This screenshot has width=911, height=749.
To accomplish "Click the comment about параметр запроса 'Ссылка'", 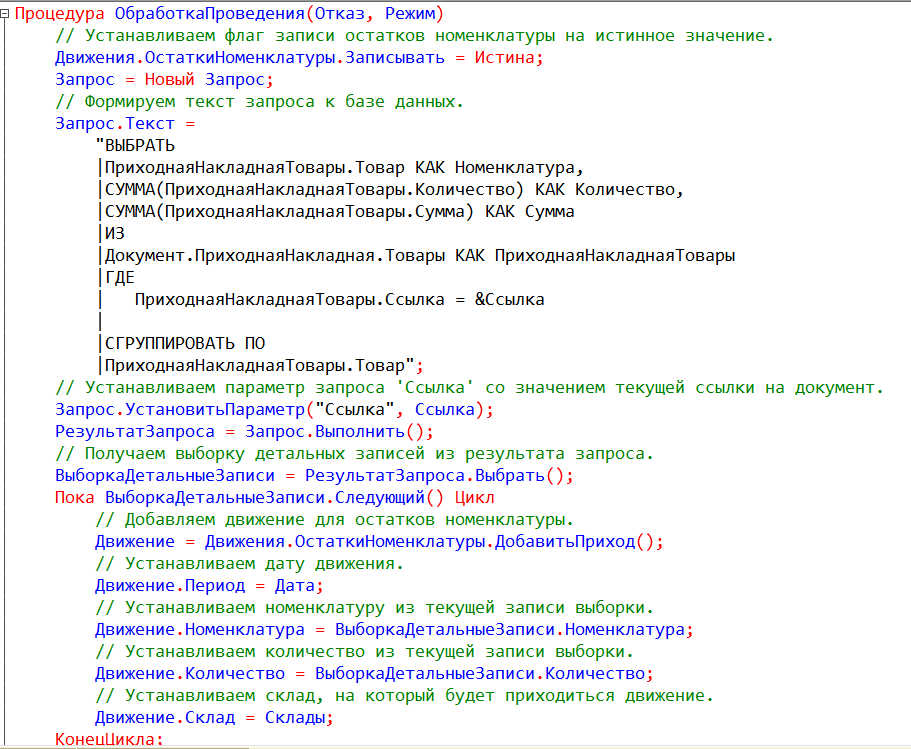I will (469, 388).
